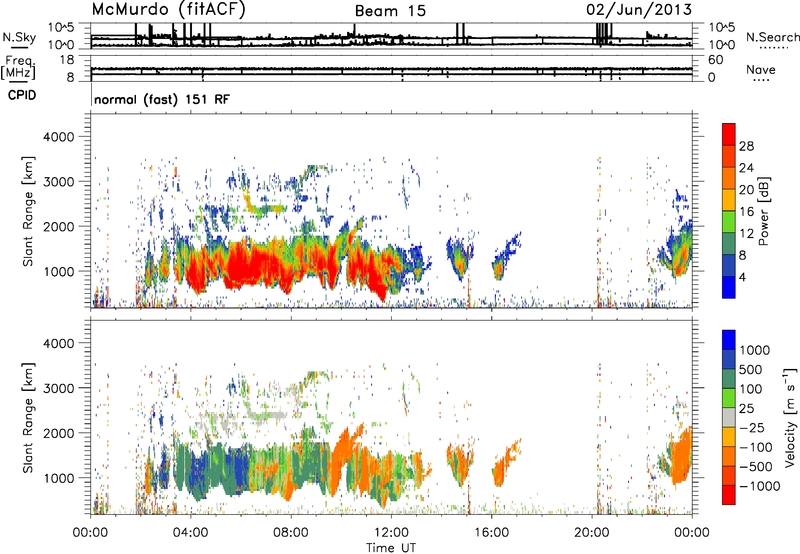Click the '28' power colorbar tick value
This screenshot has width=800, height=554.
(x=746, y=146)
